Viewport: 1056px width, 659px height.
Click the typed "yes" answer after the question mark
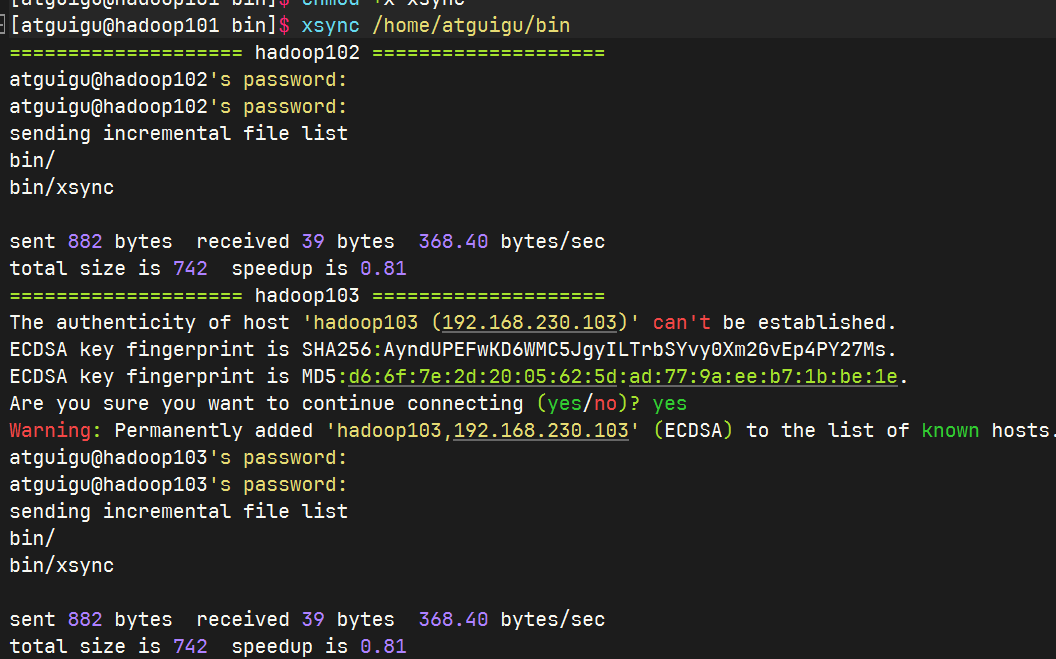tap(669, 404)
